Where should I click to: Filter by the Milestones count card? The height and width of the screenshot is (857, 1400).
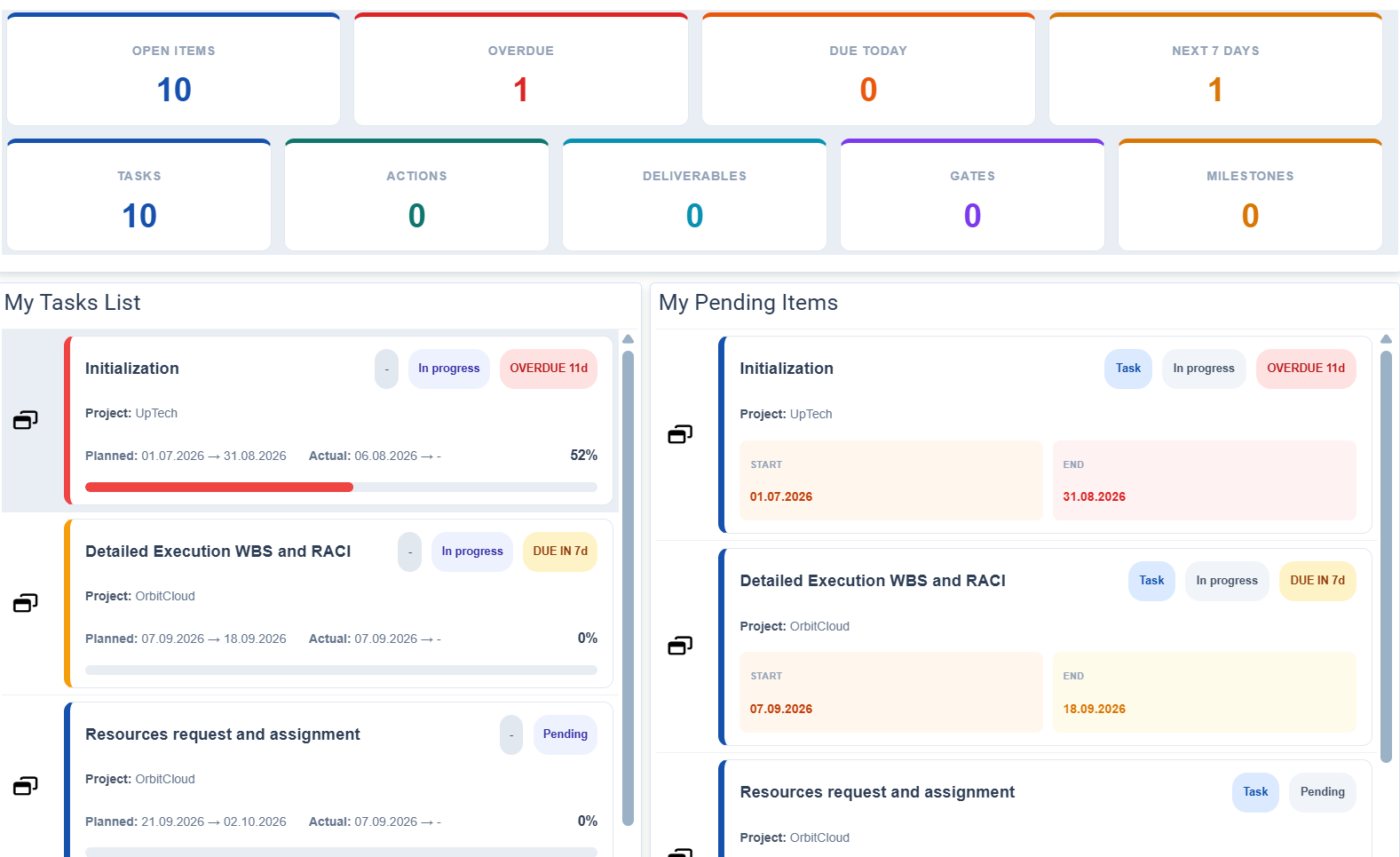point(1250,195)
